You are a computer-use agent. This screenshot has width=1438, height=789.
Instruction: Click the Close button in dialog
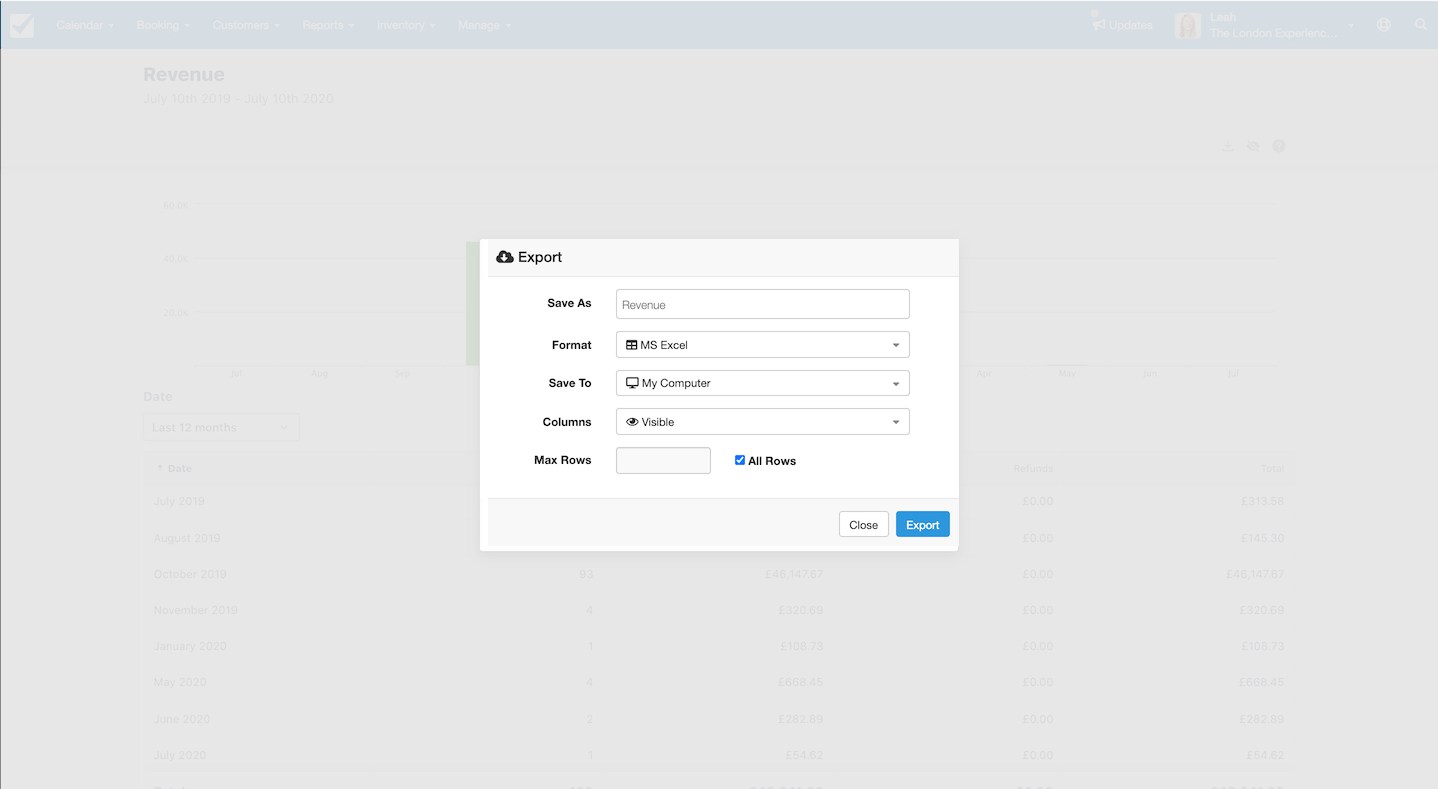coord(864,525)
